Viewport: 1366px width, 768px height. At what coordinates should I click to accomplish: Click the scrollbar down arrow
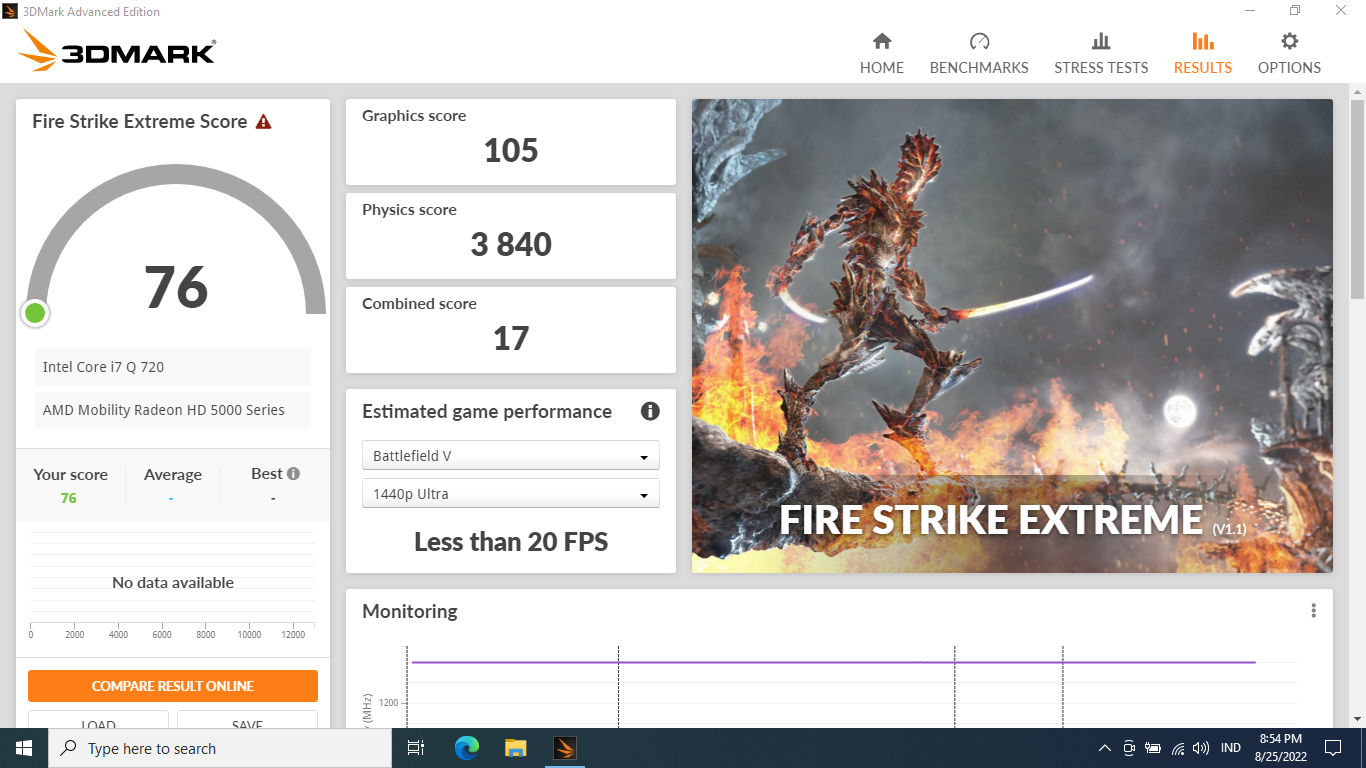pyautogui.click(x=1357, y=719)
